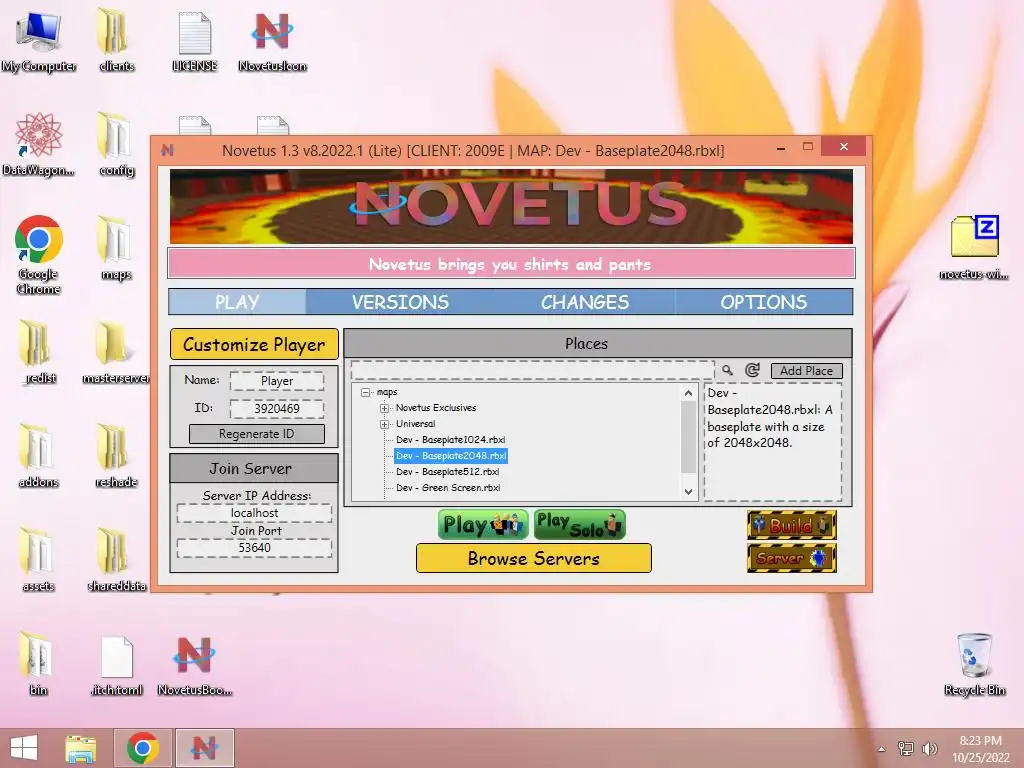The image size is (1024, 768).
Task: Open the config folder on desktop
Action: click(x=116, y=144)
